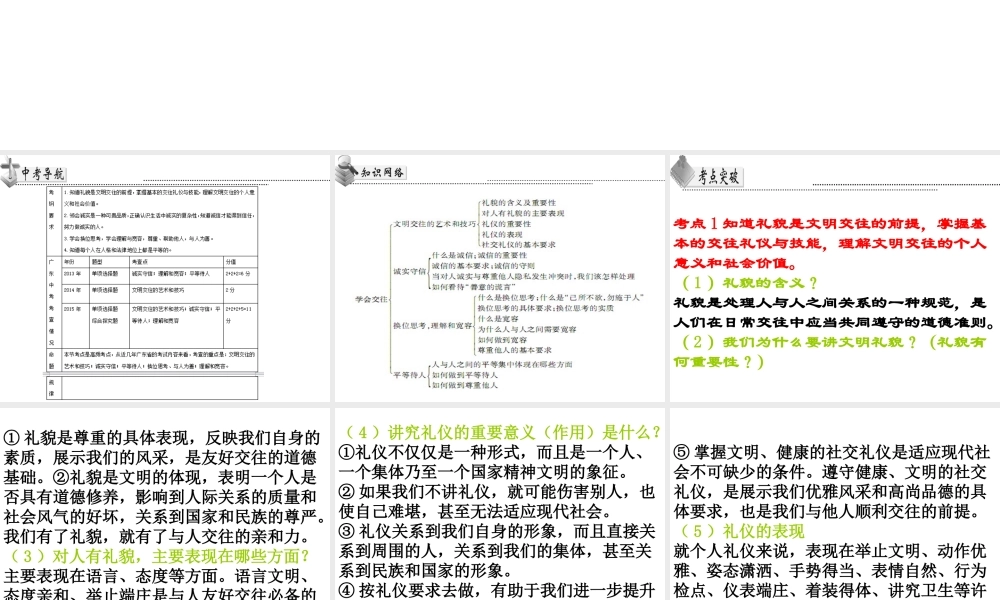Select paragraph starting ①礼貌是尊重的具体表现
This screenshot has width=1000, height=600.
tap(164, 487)
